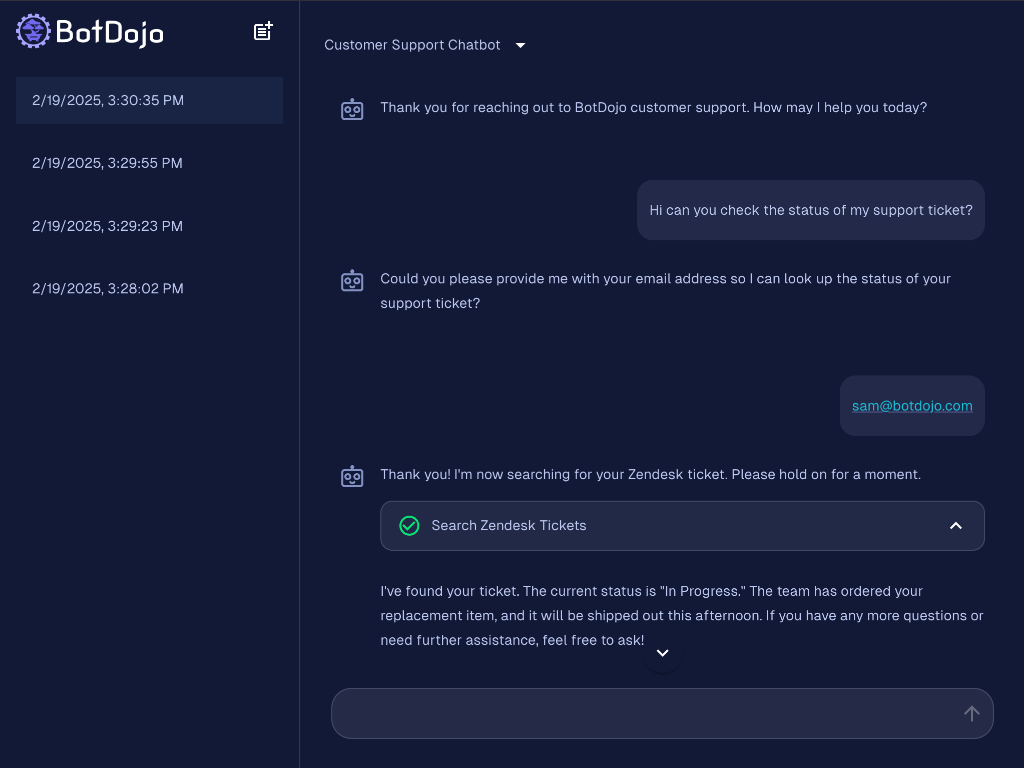Click the bot avatar beside the Zendesk search message
Screen dimensions: 1024x768
point(352,476)
